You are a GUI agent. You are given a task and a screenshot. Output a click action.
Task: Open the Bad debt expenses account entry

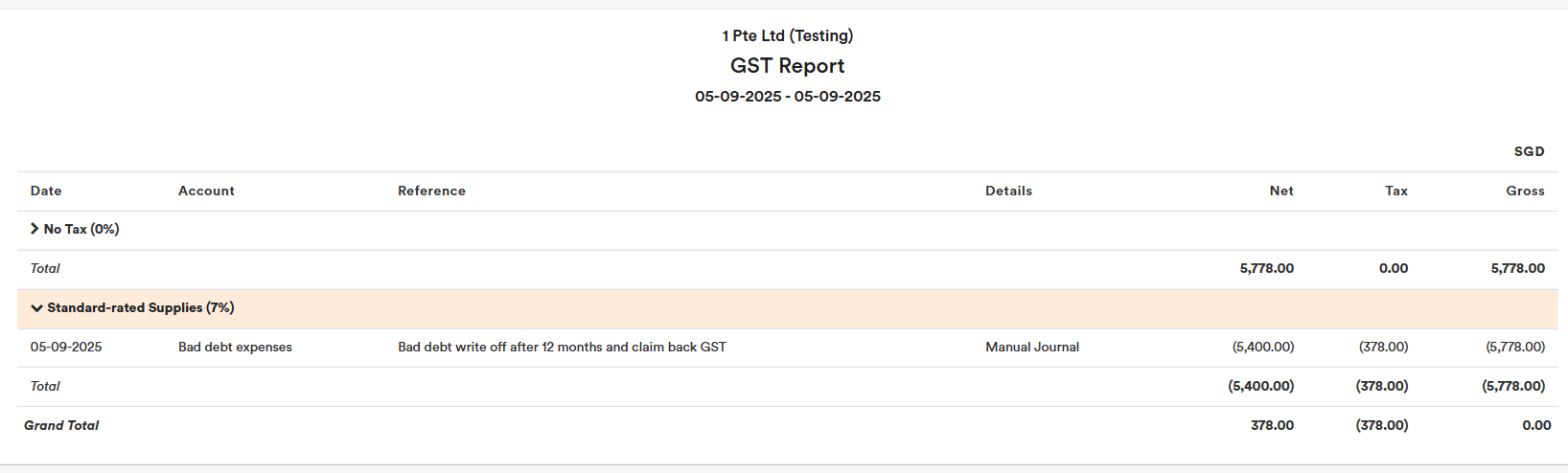tap(235, 348)
